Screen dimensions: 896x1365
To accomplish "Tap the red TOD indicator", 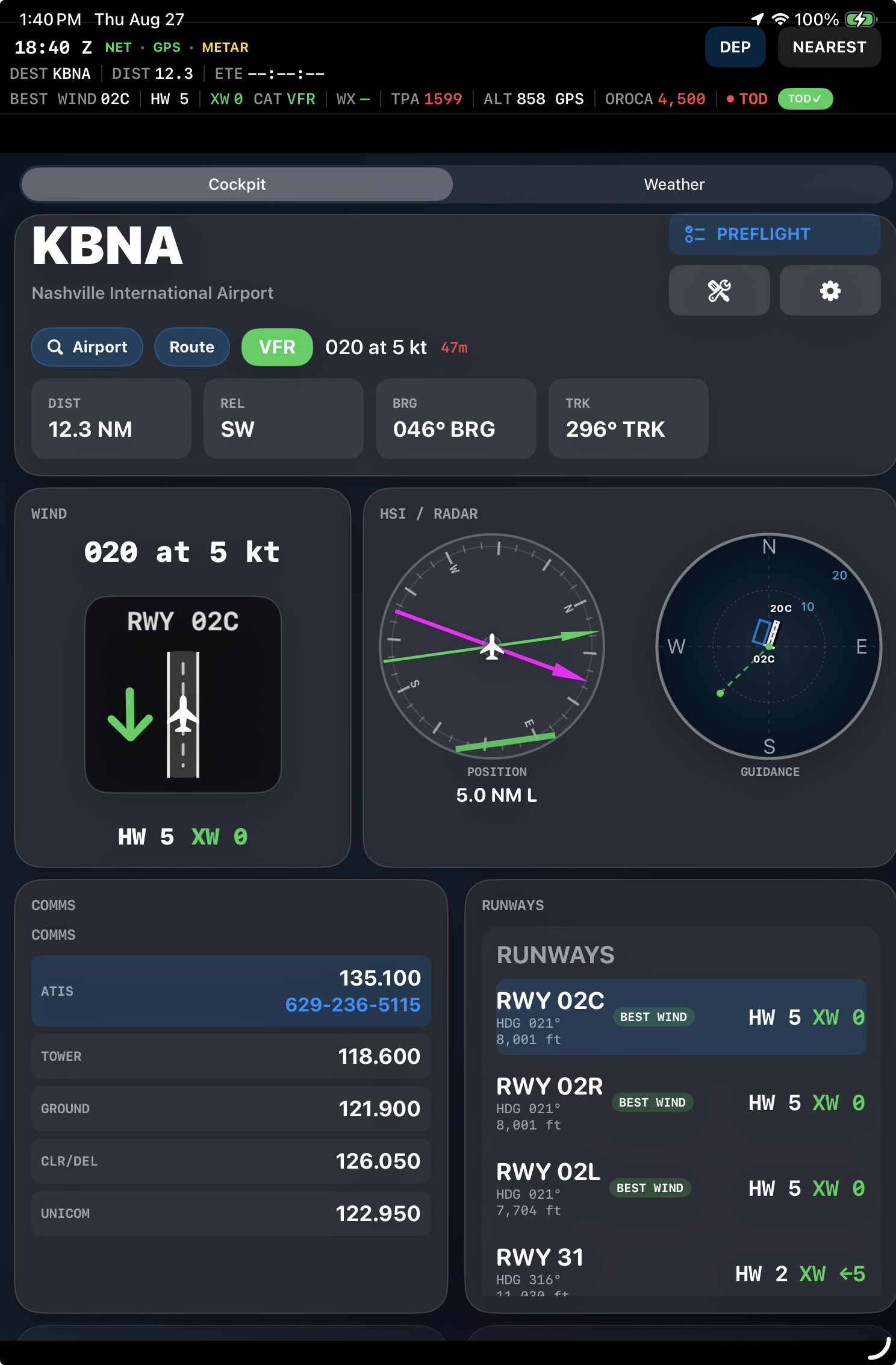I will point(747,99).
